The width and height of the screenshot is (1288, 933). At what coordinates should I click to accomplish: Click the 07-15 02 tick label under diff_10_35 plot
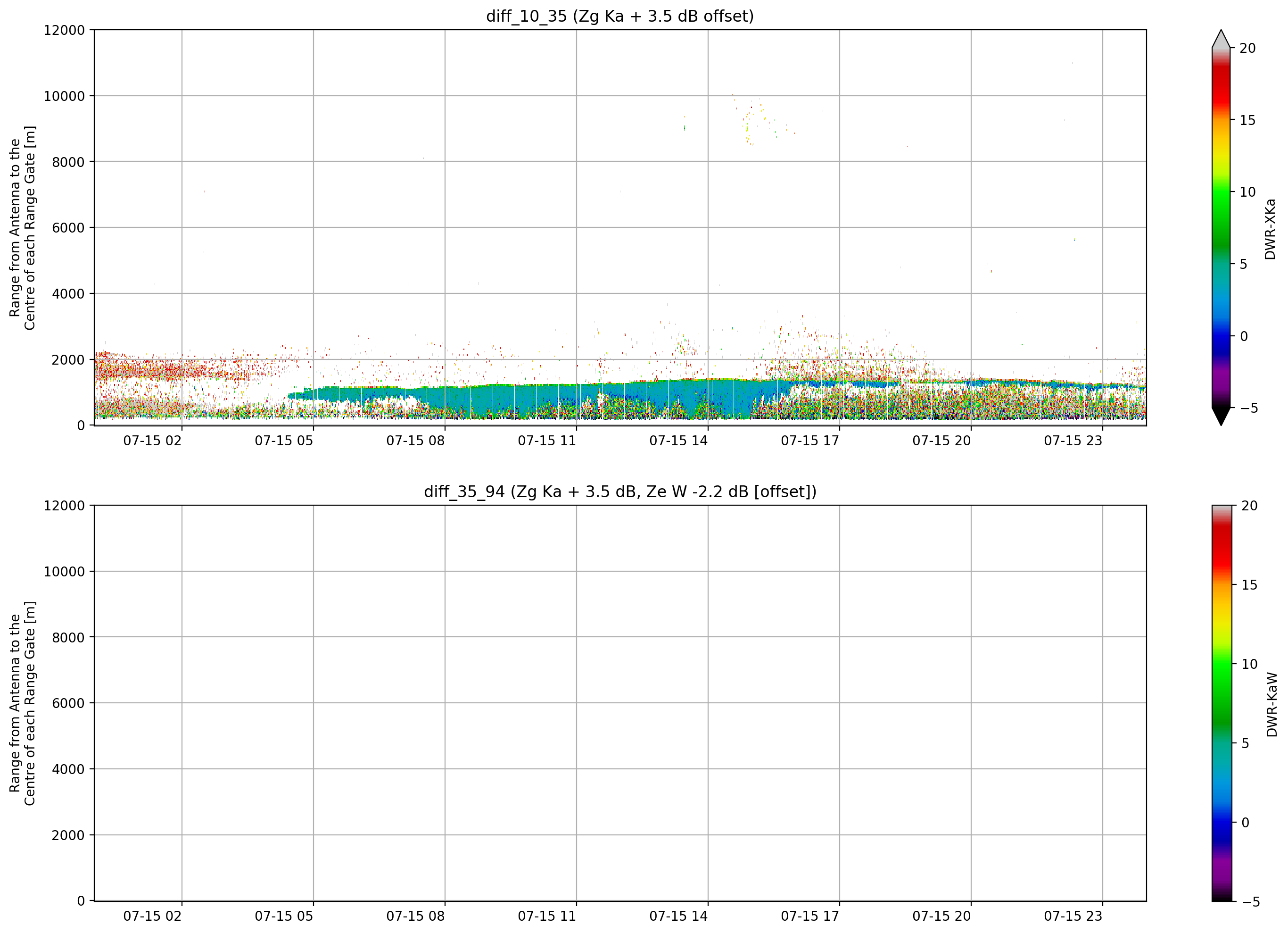pos(152,441)
